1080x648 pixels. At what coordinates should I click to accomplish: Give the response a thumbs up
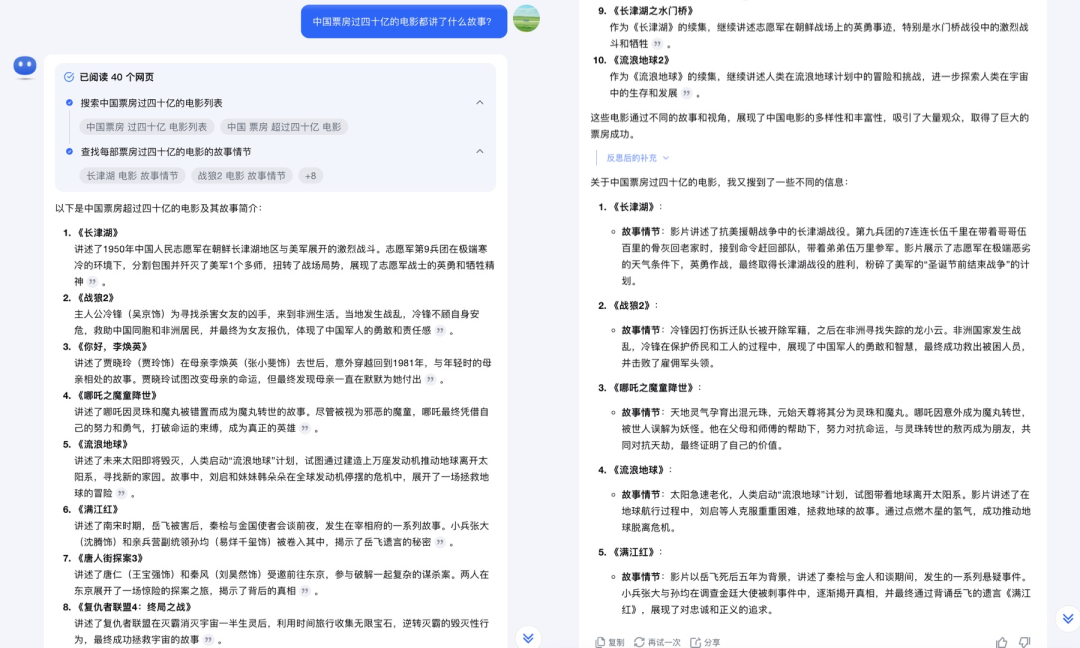(x=1003, y=643)
